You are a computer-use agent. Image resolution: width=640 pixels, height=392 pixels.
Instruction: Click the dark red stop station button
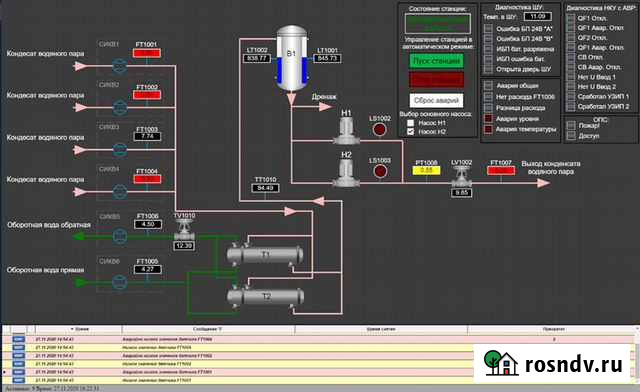click(x=436, y=80)
